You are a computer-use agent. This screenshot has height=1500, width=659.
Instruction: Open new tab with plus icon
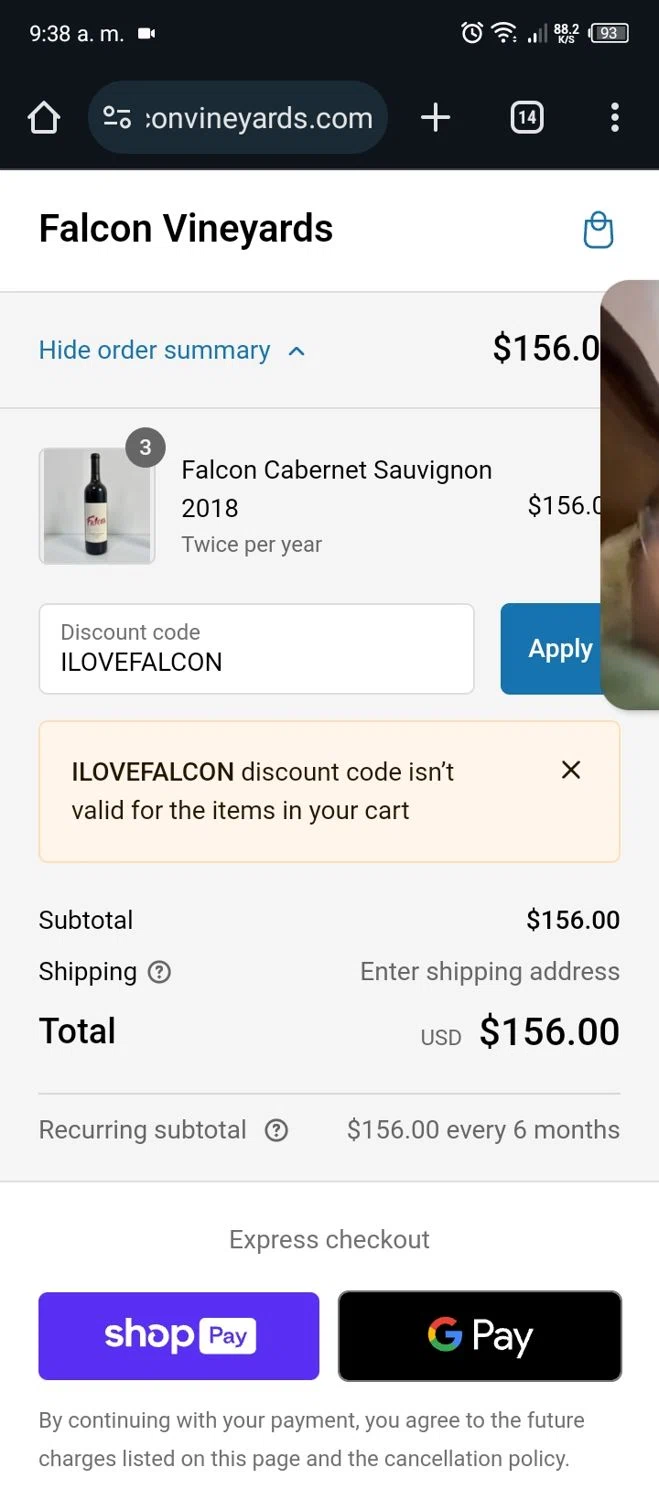click(x=435, y=119)
